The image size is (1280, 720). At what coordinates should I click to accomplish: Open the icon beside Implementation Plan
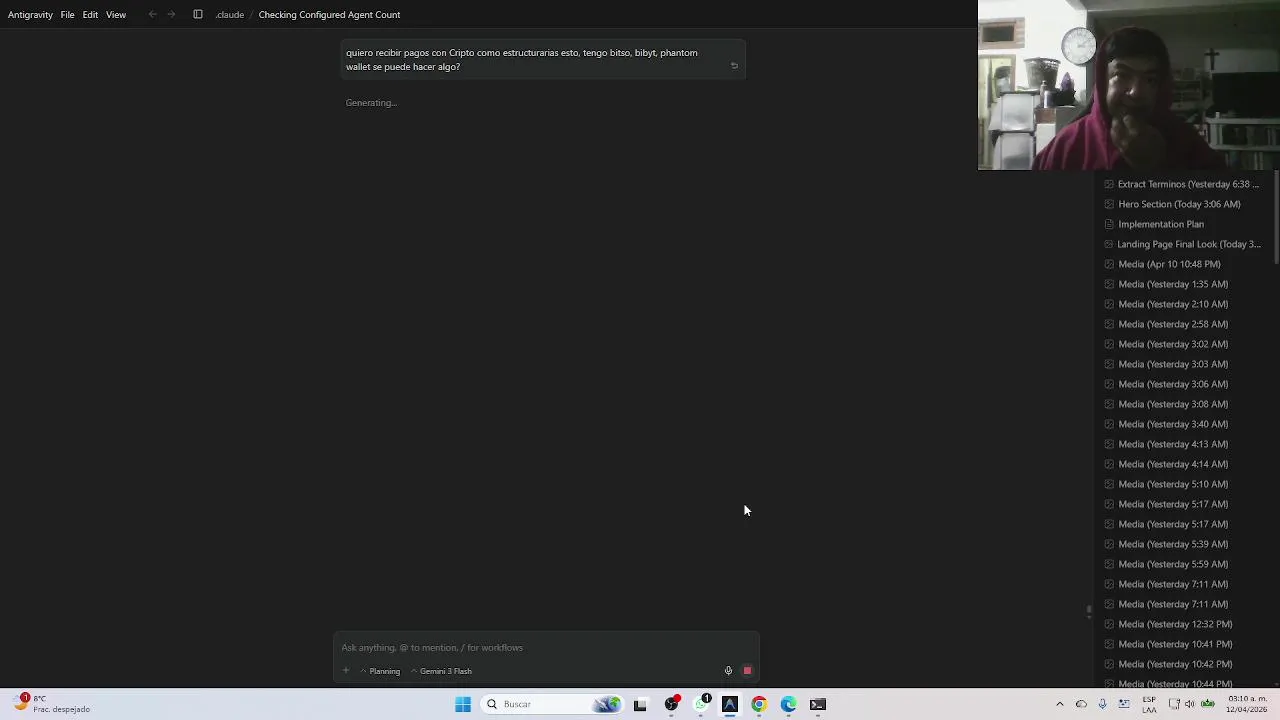tap(1108, 224)
